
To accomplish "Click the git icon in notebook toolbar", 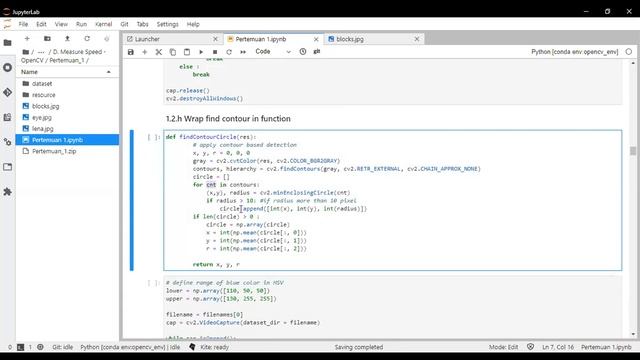I will coord(317,51).
